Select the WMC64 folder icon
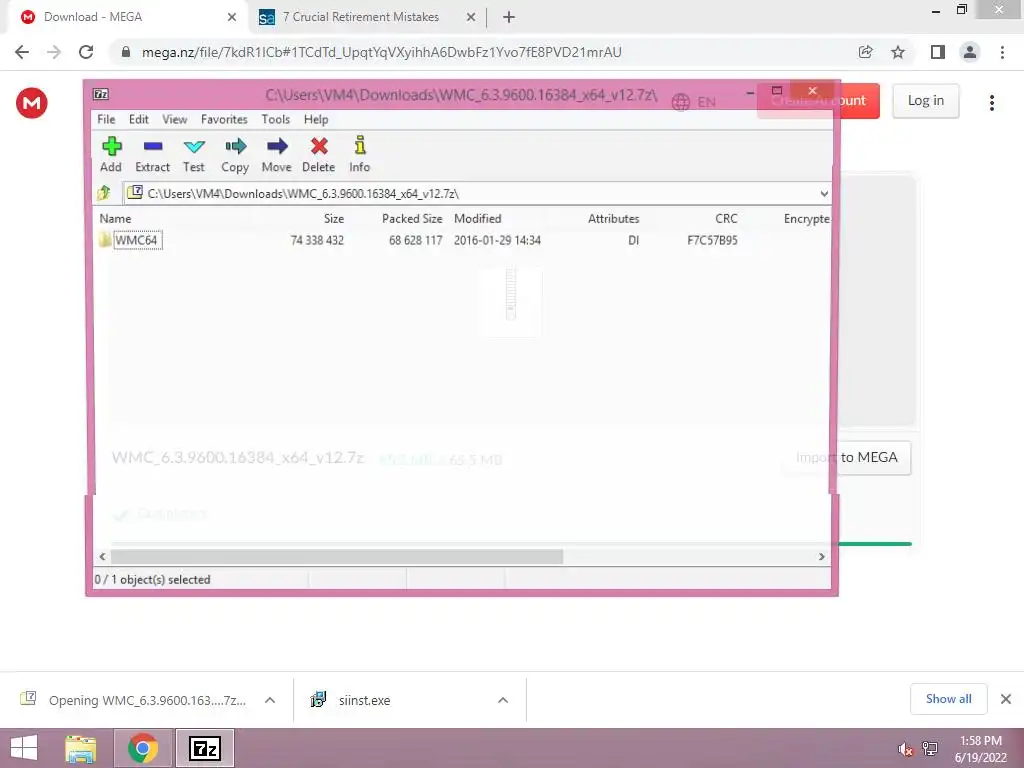 pos(105,240)
